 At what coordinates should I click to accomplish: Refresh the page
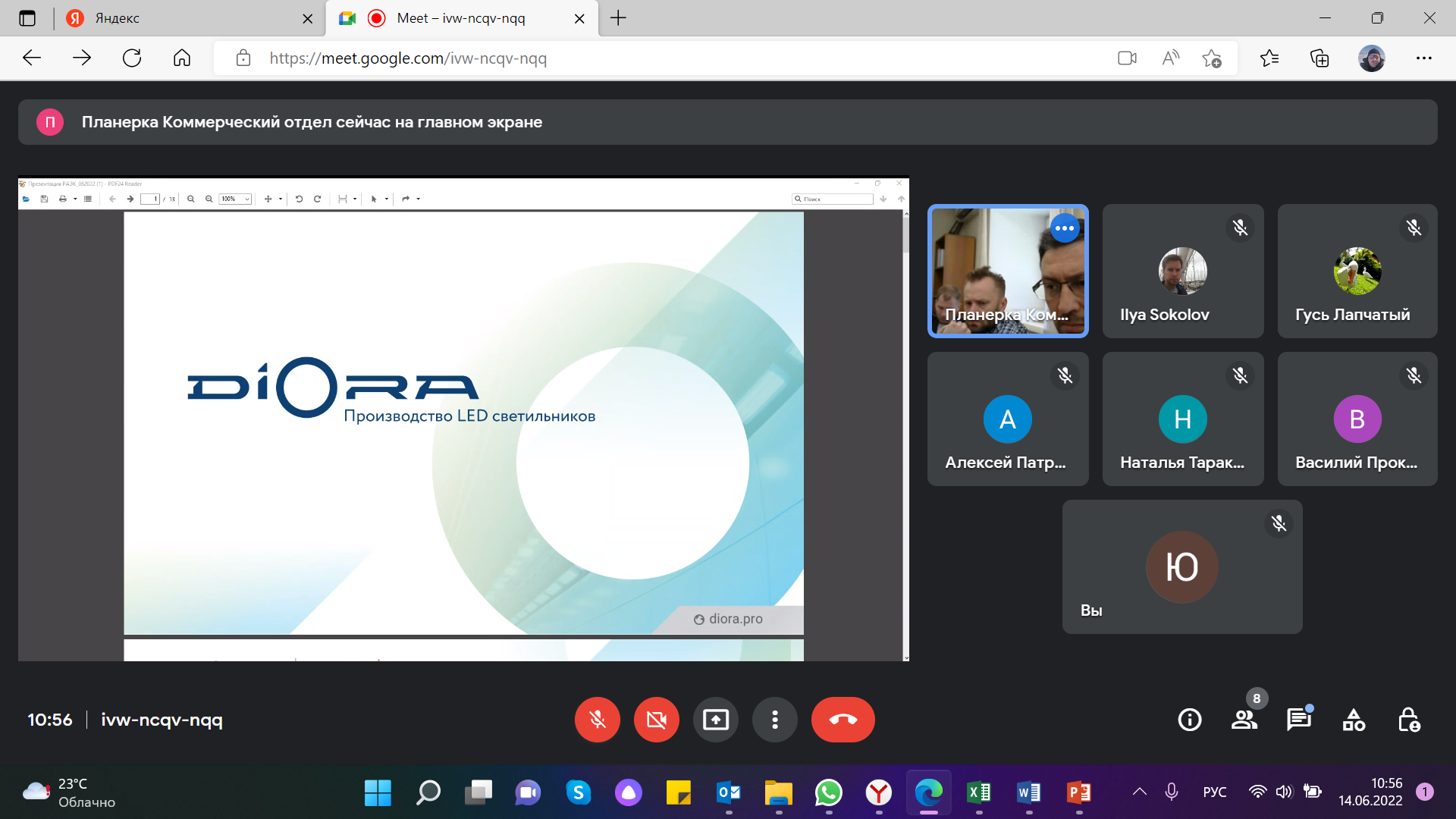[x=132, y=58]
